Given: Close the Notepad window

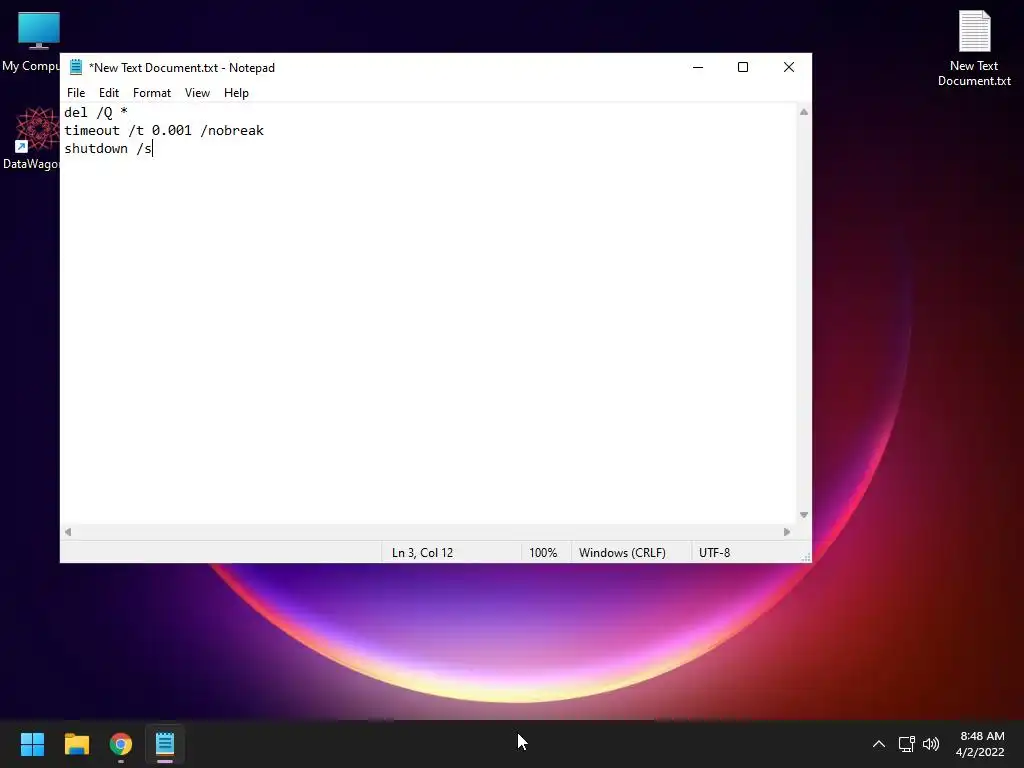Looking at the screenshot, I should point(788,67).
